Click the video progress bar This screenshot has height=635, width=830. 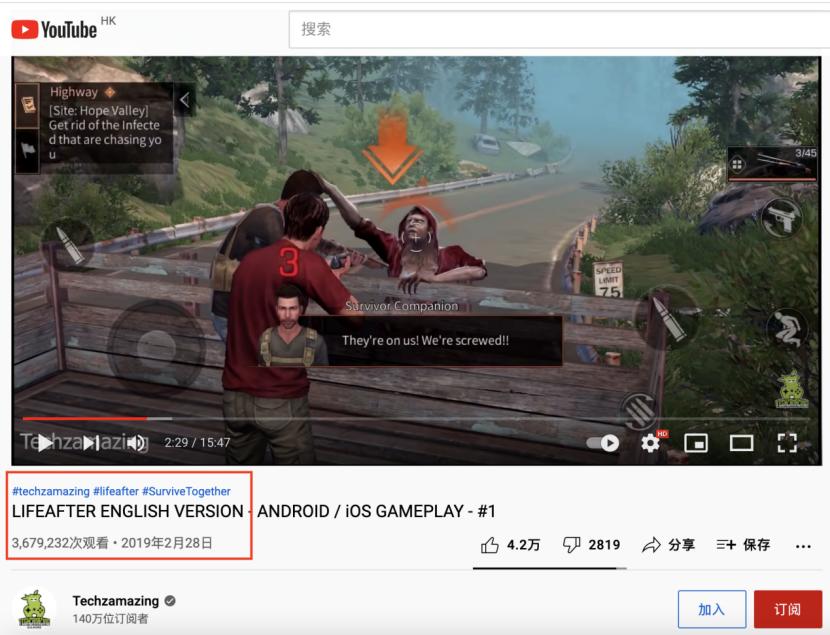(416, 419)
